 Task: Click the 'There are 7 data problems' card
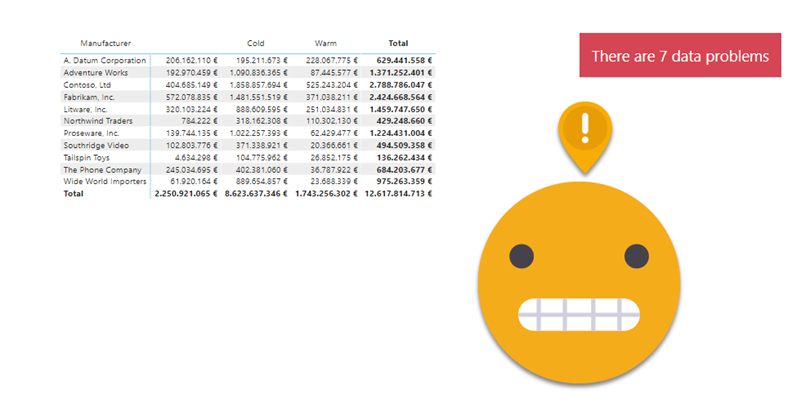(x=679, y=56)
